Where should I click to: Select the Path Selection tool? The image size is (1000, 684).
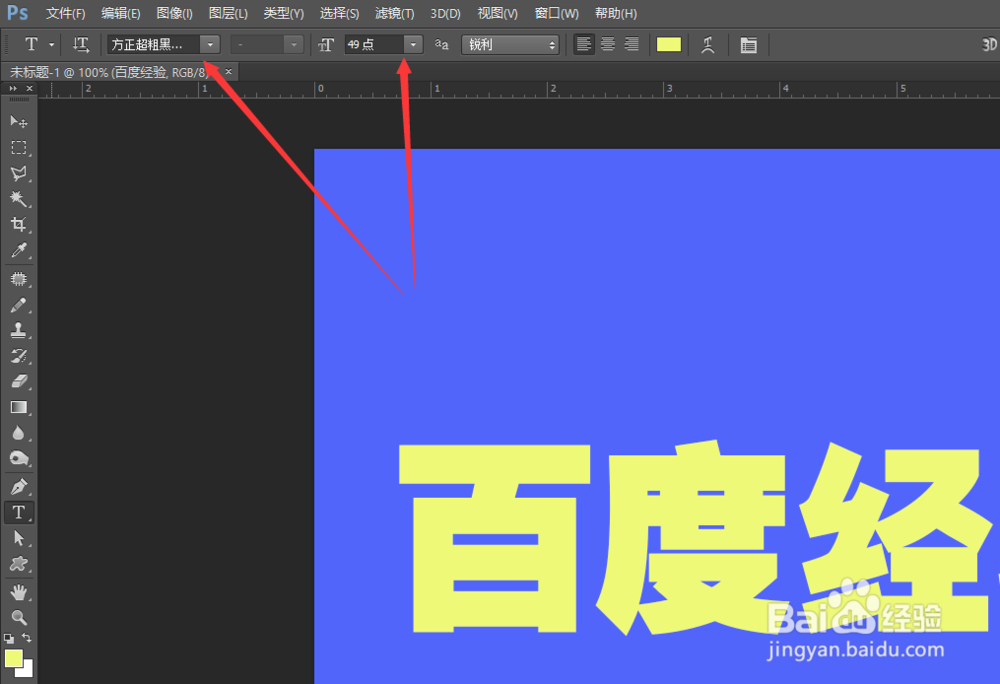[18, 538]
